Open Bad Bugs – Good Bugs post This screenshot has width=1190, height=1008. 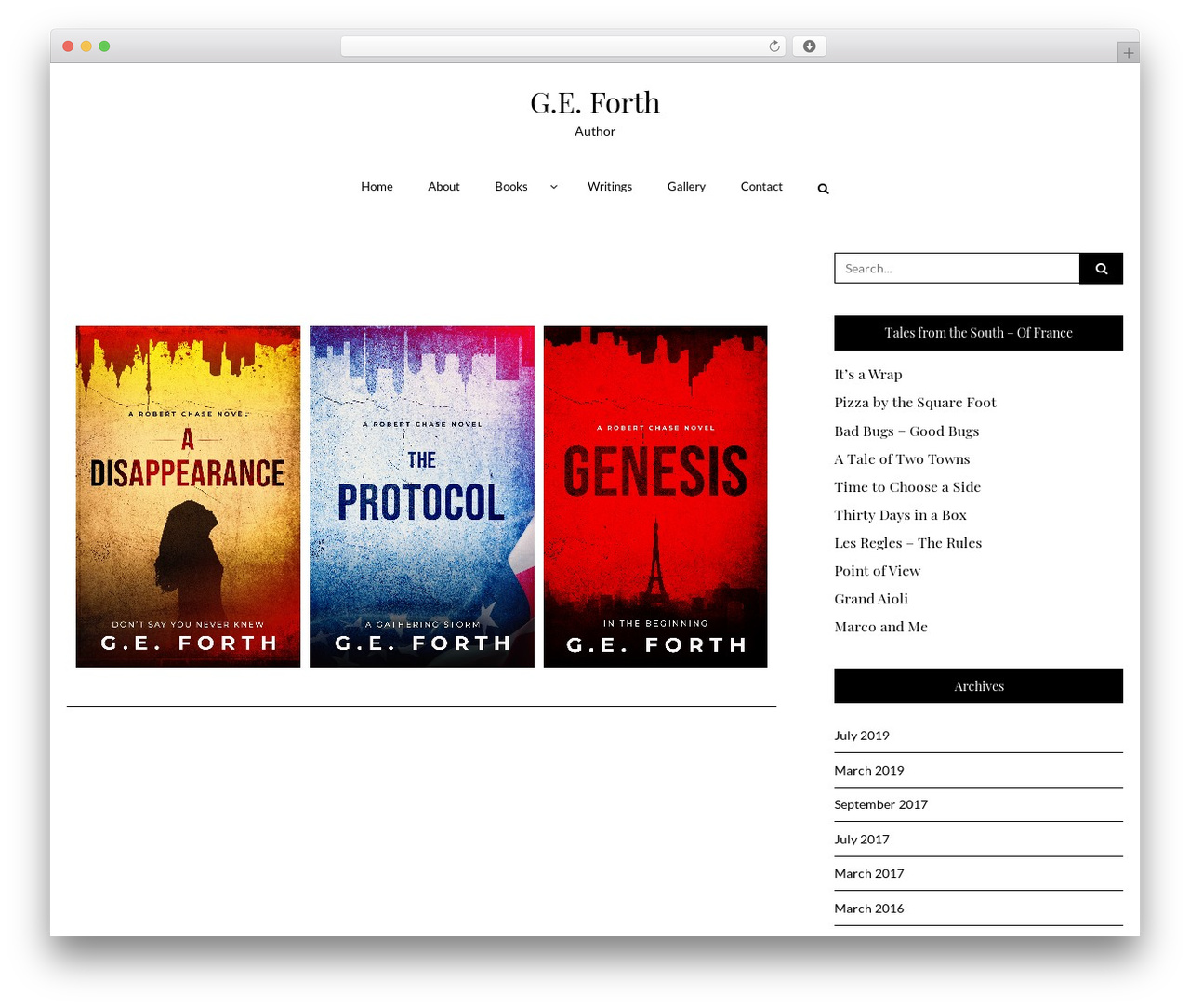[x=906, y=431]
